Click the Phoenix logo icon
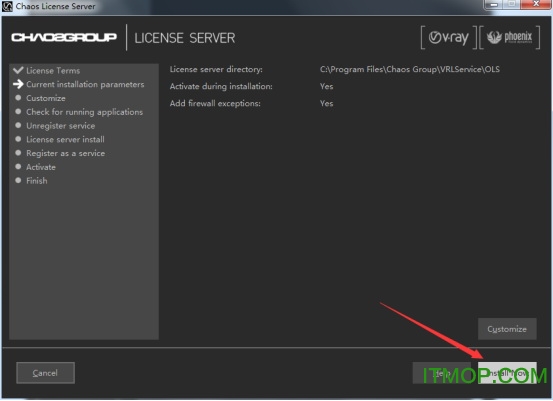Viewport: 553px width, 401px height. click(510, 37)
